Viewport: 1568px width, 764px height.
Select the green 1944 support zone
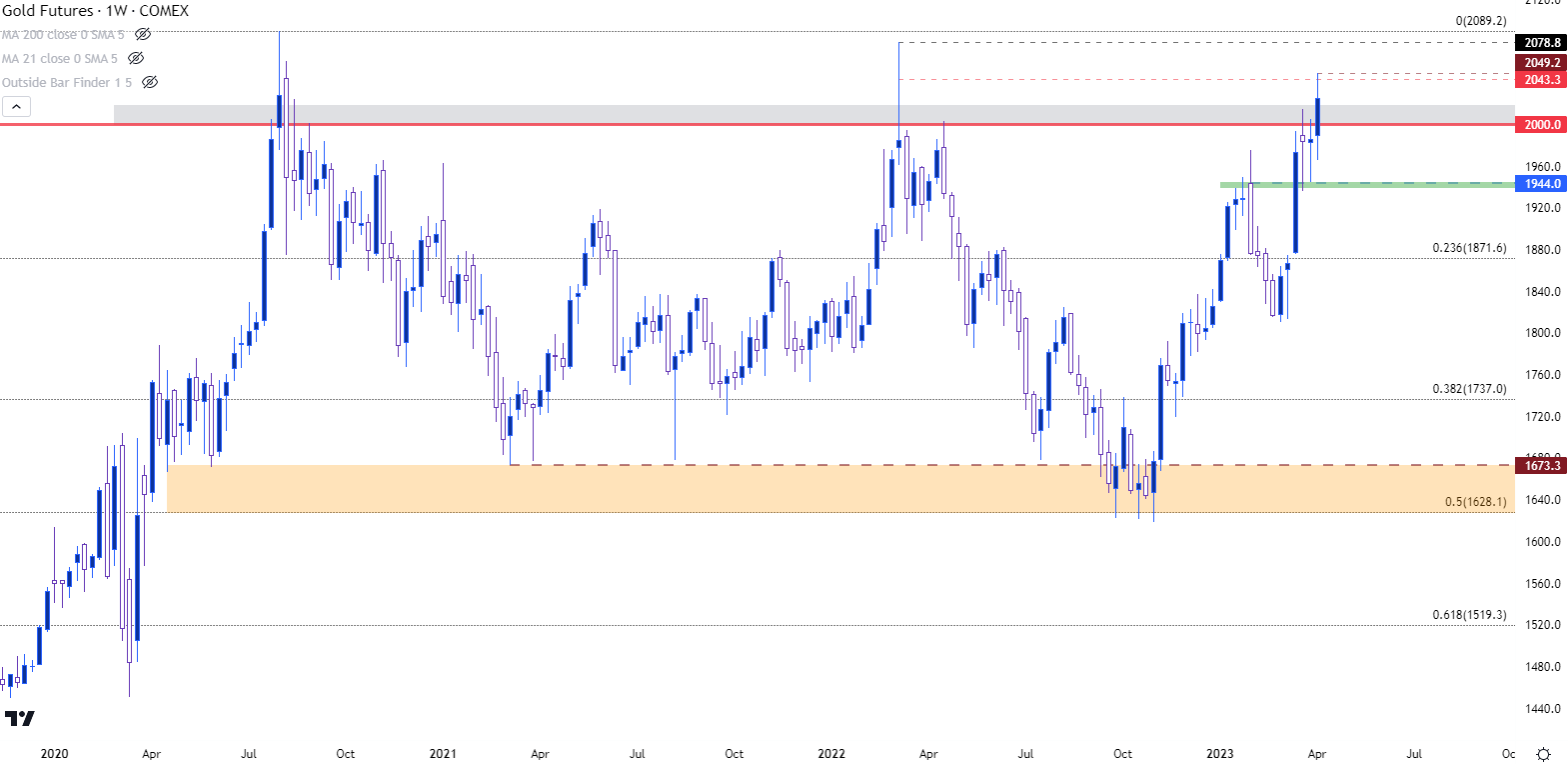(1367, 184)
